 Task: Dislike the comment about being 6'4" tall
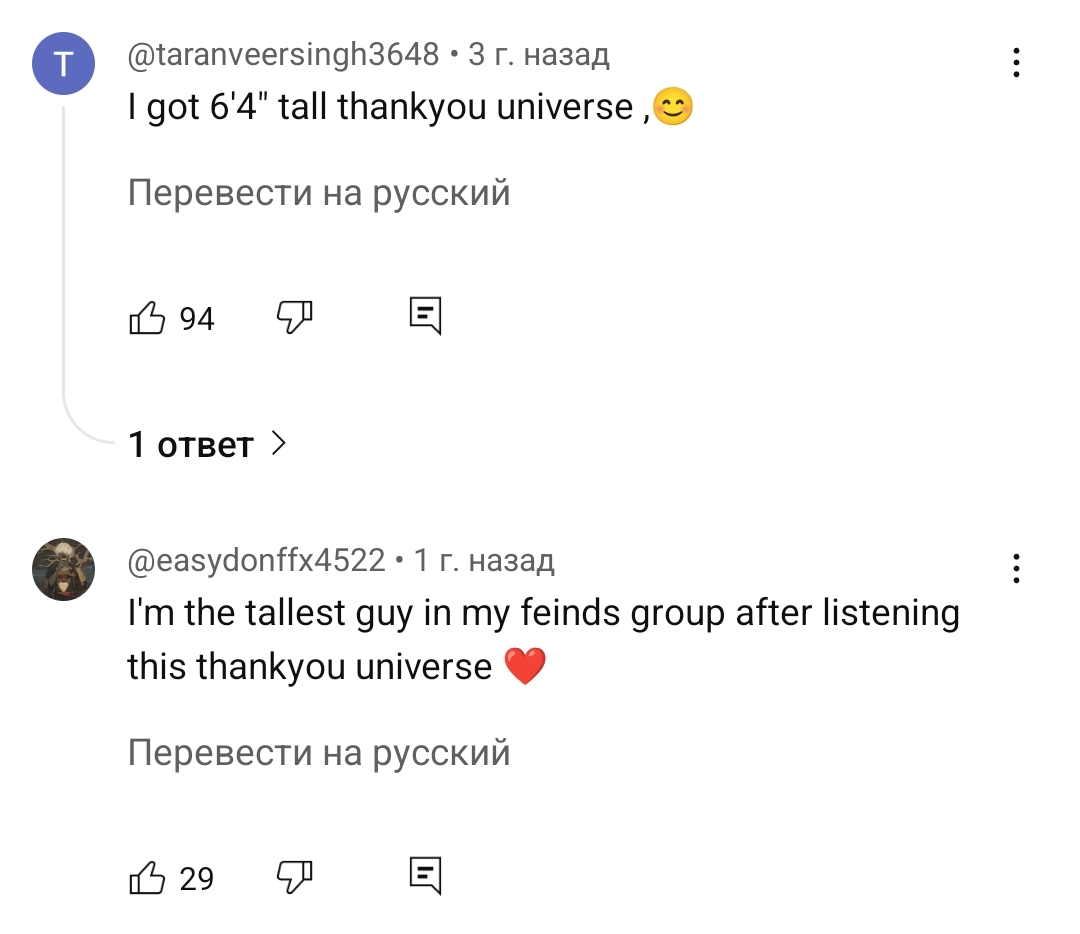pyautogui.click(x=294, y=316)
